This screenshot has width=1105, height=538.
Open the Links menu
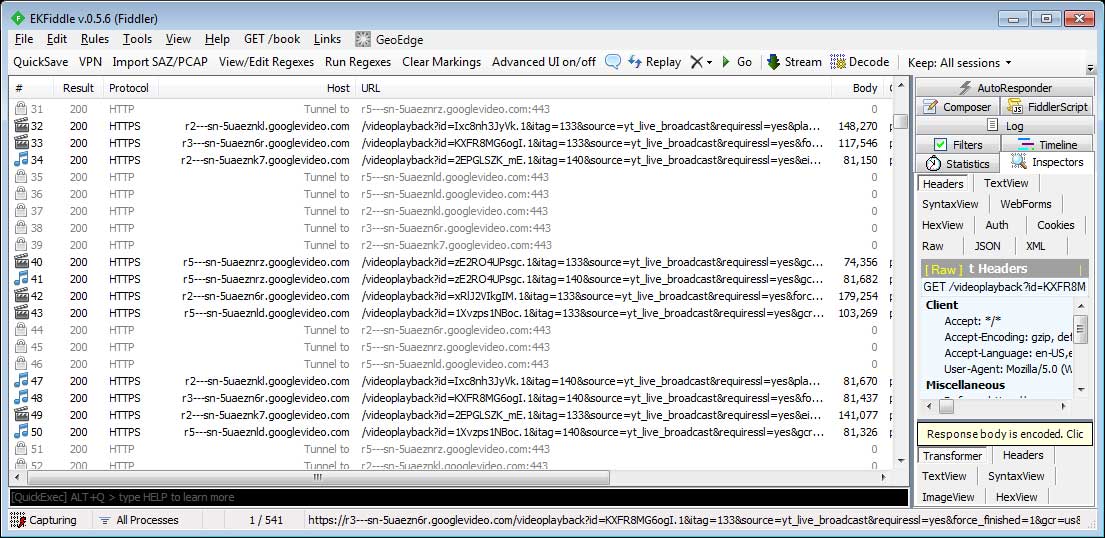click(328, 39)
